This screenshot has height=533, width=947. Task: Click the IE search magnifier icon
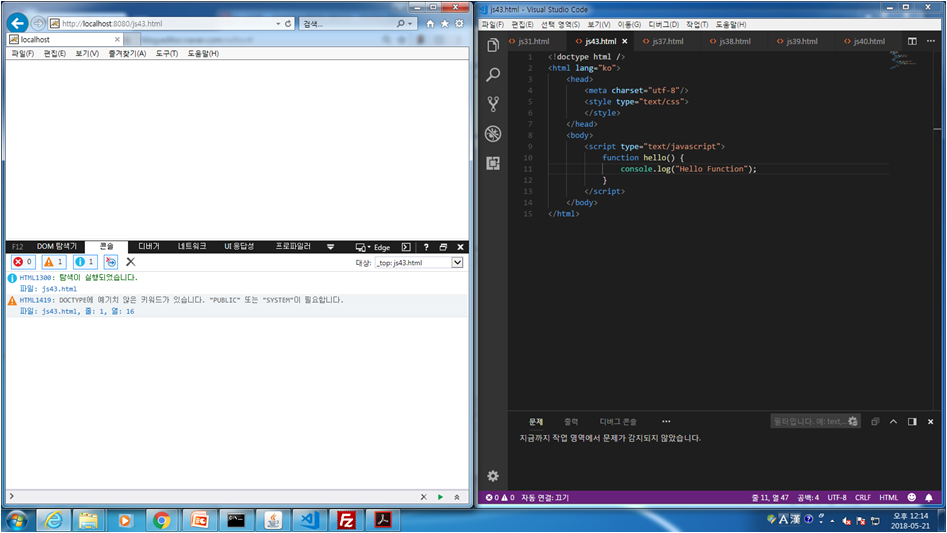[x=400, y=24]
